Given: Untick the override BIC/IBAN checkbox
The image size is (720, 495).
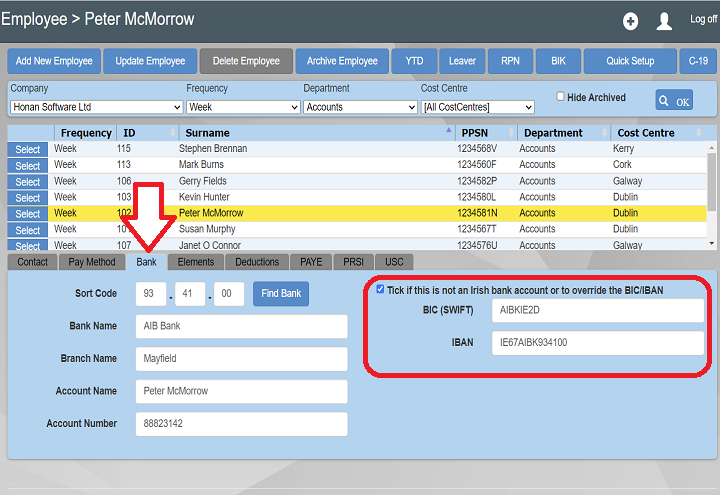Looking at the screenshot, I should pyautogui.click(x=380, y=289).
